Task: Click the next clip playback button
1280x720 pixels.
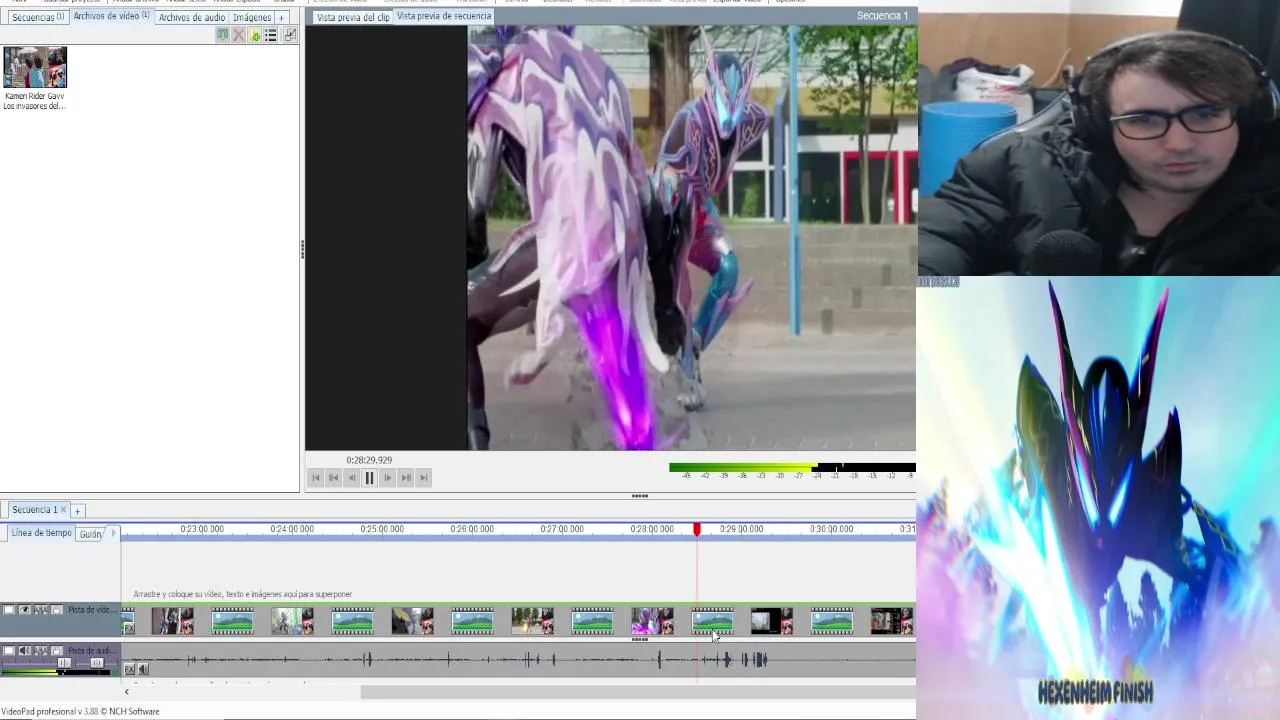Action: click(x=405, y=478)
